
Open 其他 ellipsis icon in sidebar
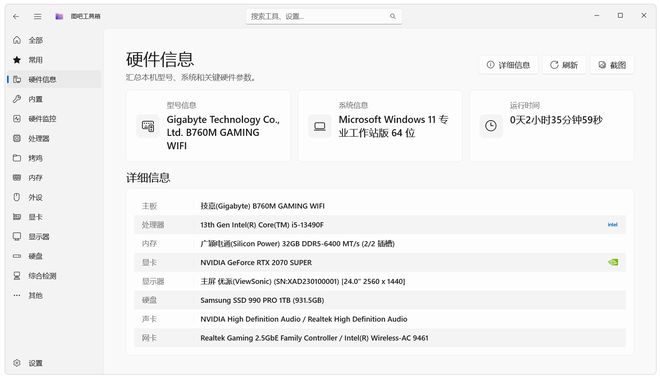click(17, 295)
